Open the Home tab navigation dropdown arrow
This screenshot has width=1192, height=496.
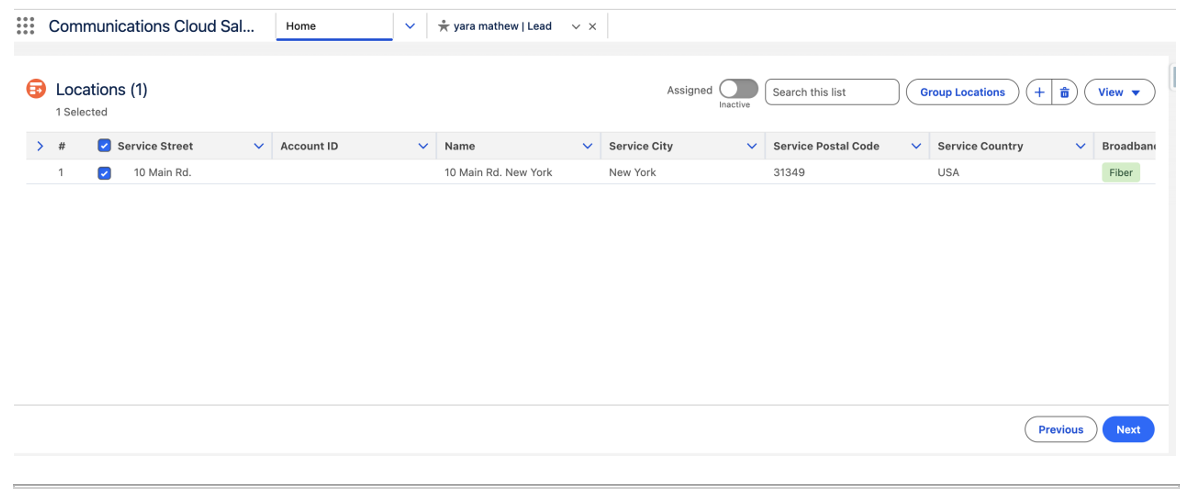pos(409,26)
